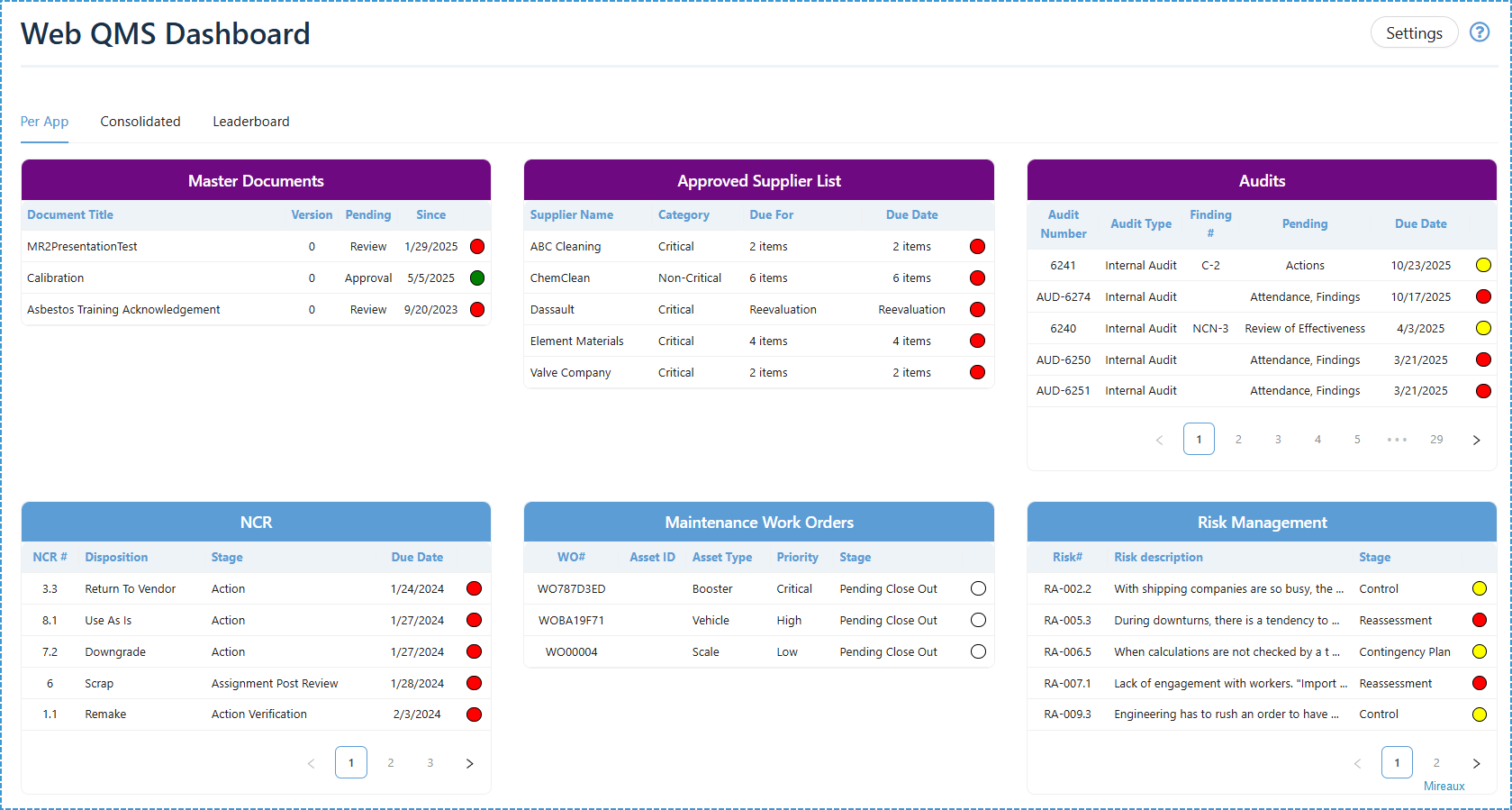Click red status dot for risk RA-005.3
The height and width of the screenshot is (810, 1512).
tap(1479, 620)
